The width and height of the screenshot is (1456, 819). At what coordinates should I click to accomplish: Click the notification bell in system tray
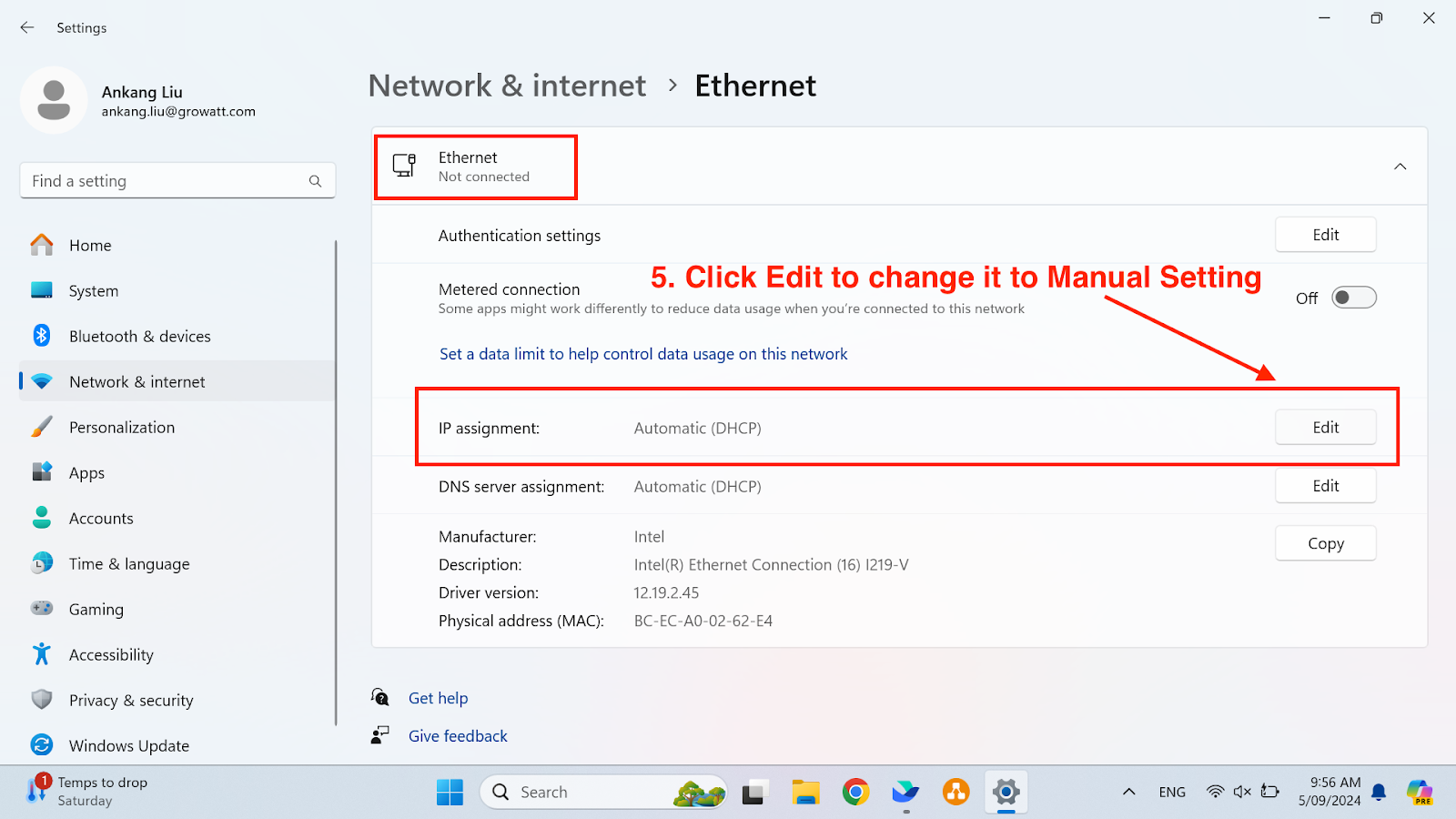coord(1379,792)
